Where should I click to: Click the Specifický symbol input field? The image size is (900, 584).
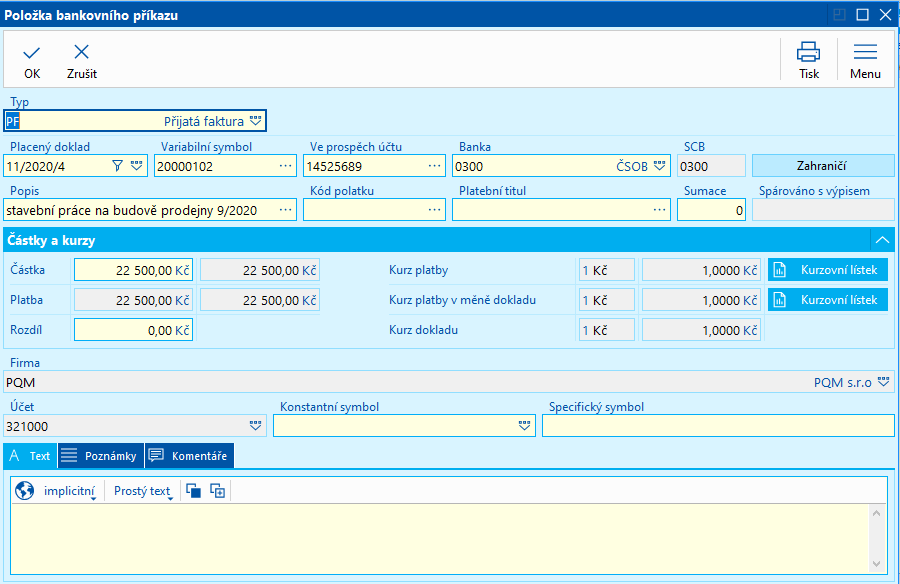point(717,426)
